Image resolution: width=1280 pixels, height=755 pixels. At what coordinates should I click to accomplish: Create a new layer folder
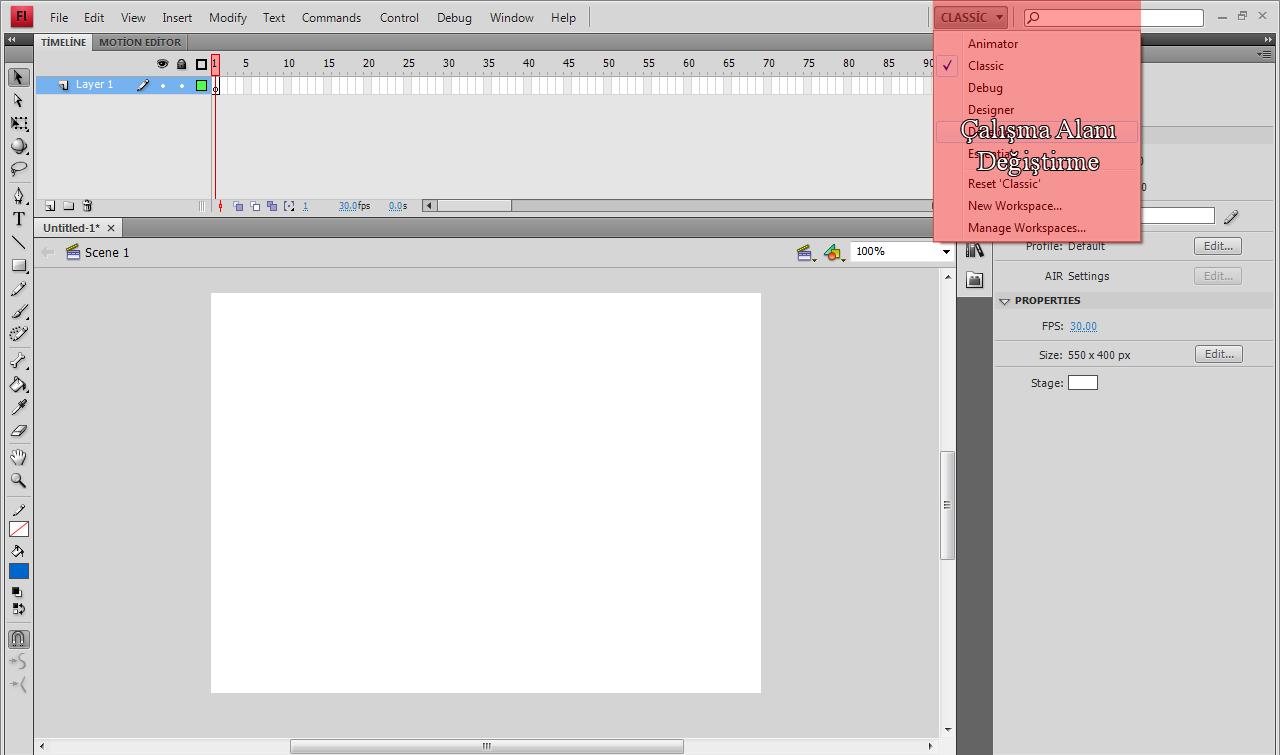coord(68,206)
